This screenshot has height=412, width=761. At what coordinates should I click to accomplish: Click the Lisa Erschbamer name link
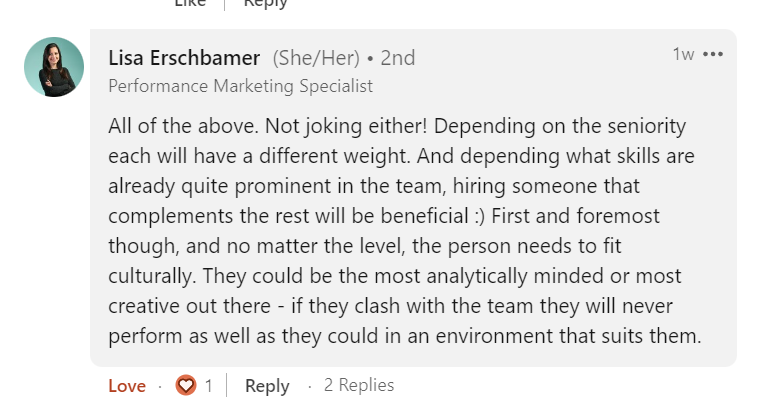click(185, 58)
